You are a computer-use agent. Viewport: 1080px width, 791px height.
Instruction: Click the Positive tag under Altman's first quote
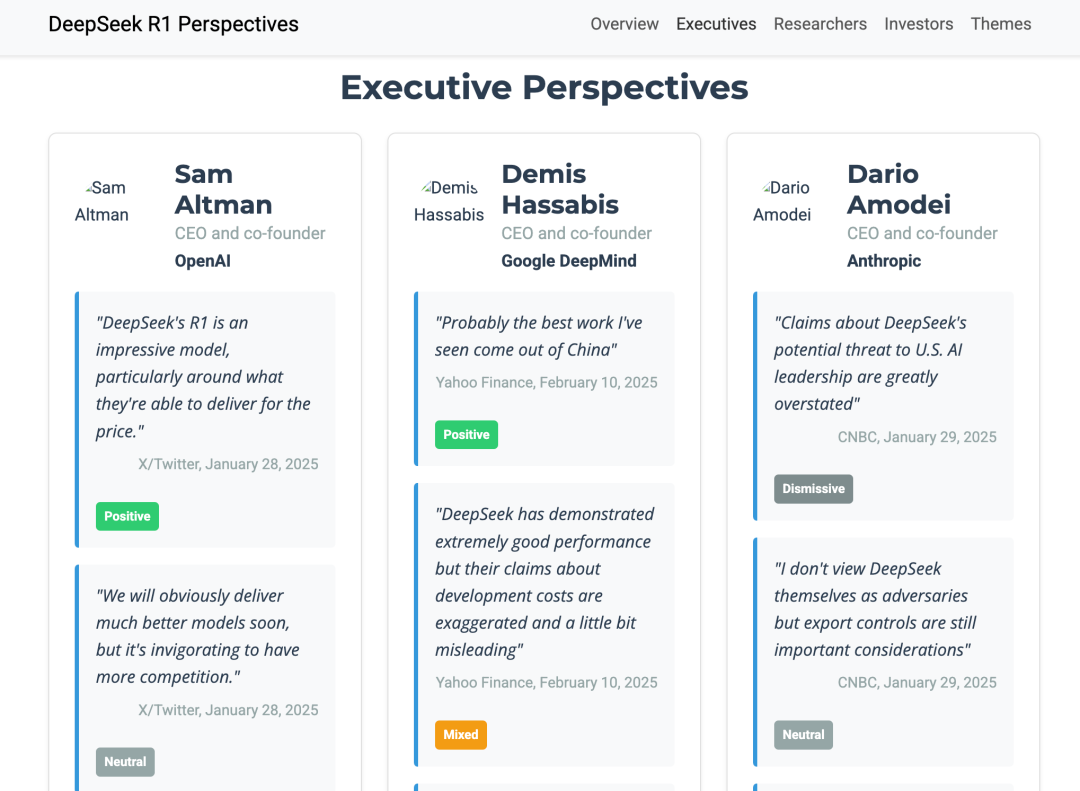pyautogui.click(x=127, y=516)
